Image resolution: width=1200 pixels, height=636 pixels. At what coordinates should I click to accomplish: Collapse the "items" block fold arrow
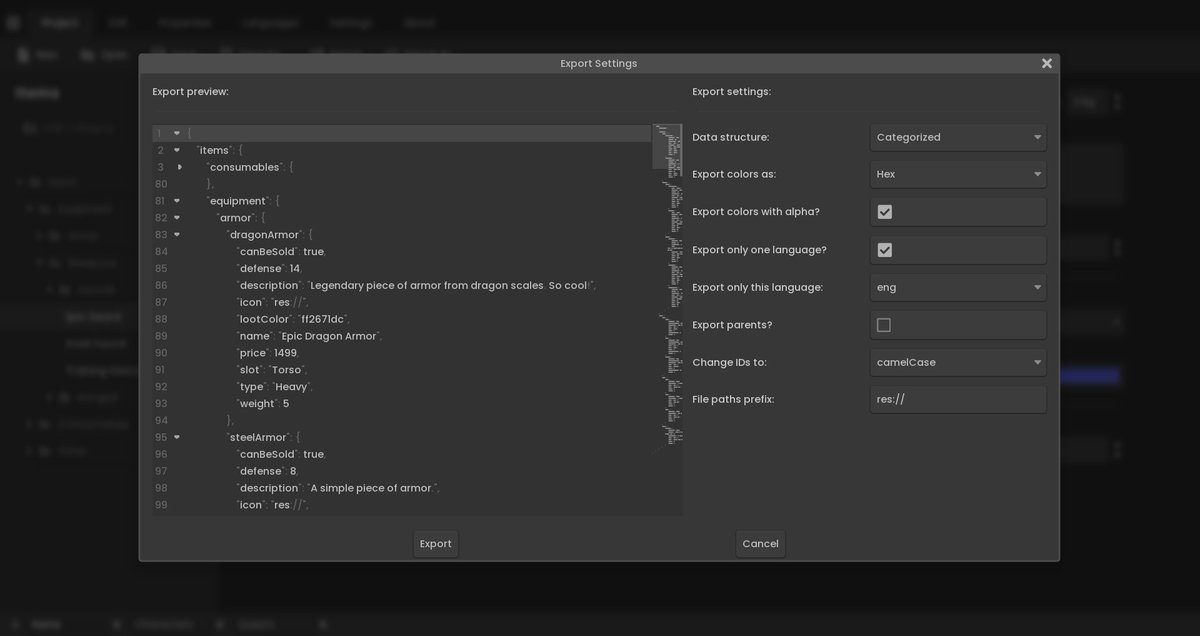[x=177, y=150]
